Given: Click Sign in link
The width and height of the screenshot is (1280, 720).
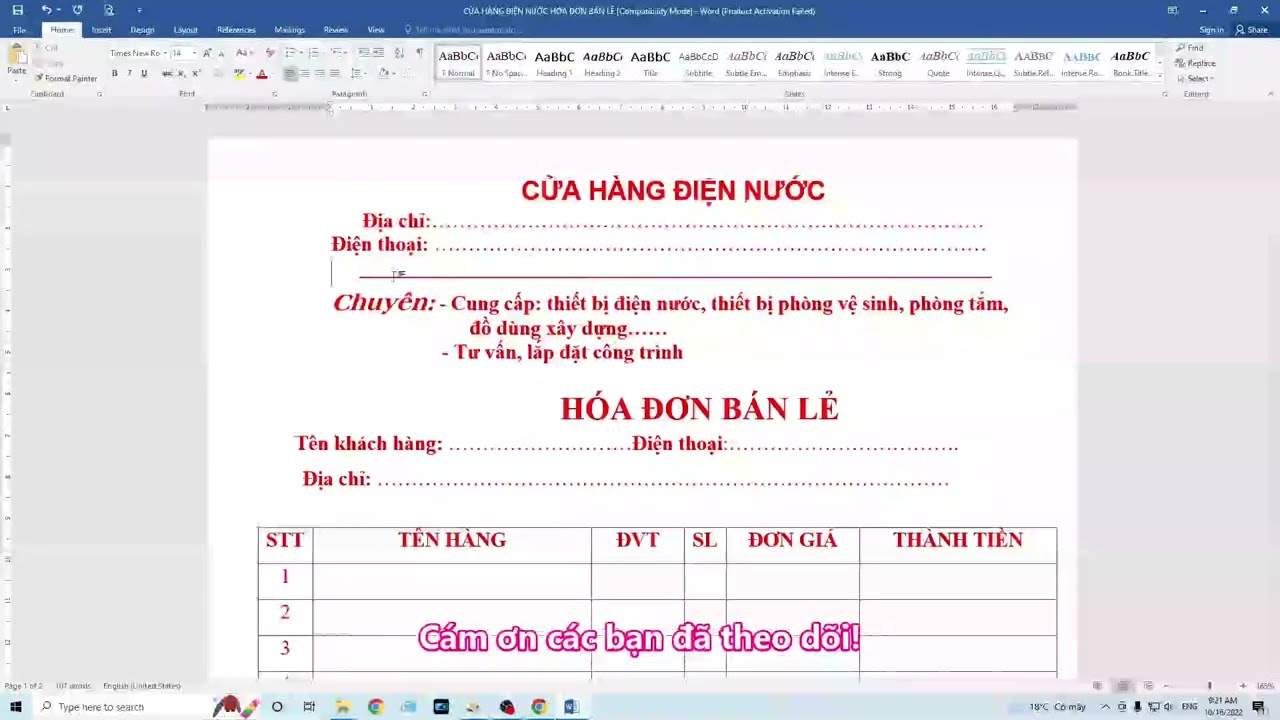Looking at the screenshot, I should (x=1211, y=30).
